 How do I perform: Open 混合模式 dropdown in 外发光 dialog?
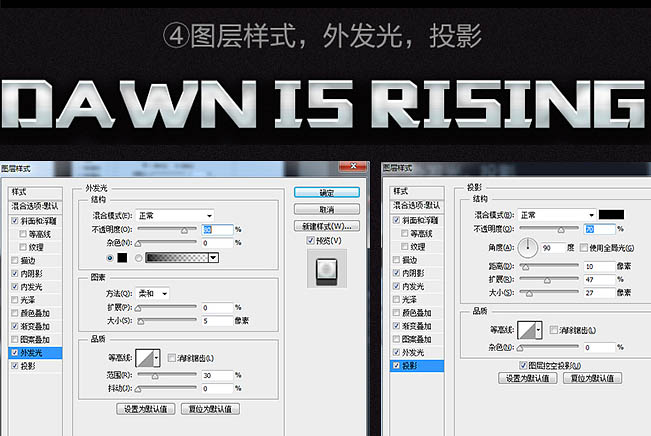(175, 216)
